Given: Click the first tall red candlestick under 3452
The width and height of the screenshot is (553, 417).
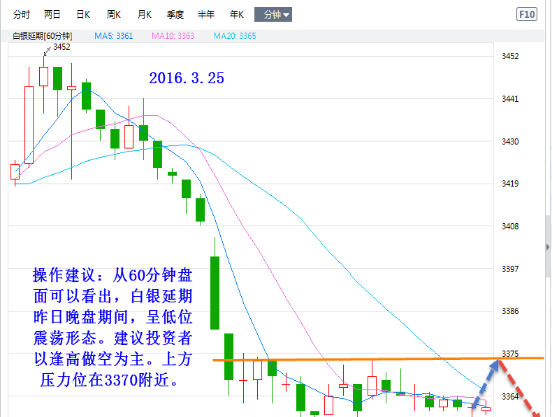Looking at the screenshot, I should (29, 125).
